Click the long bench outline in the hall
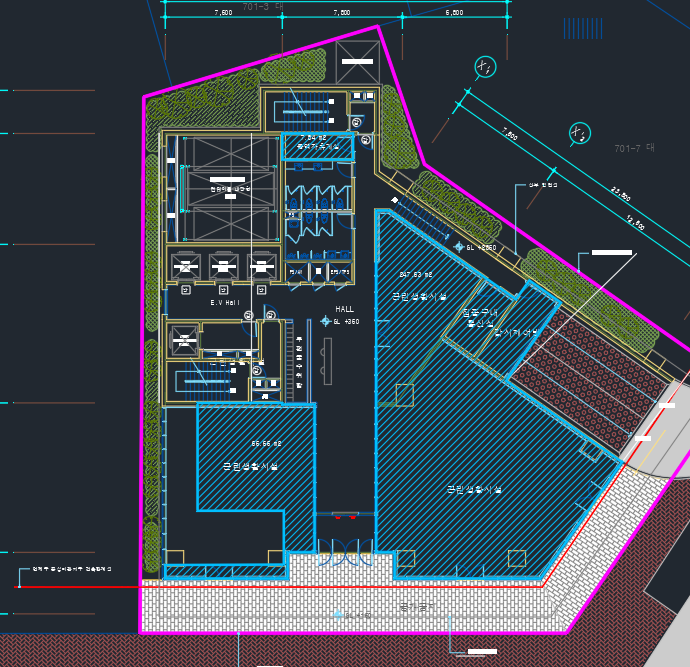 [x=327, y=360]
